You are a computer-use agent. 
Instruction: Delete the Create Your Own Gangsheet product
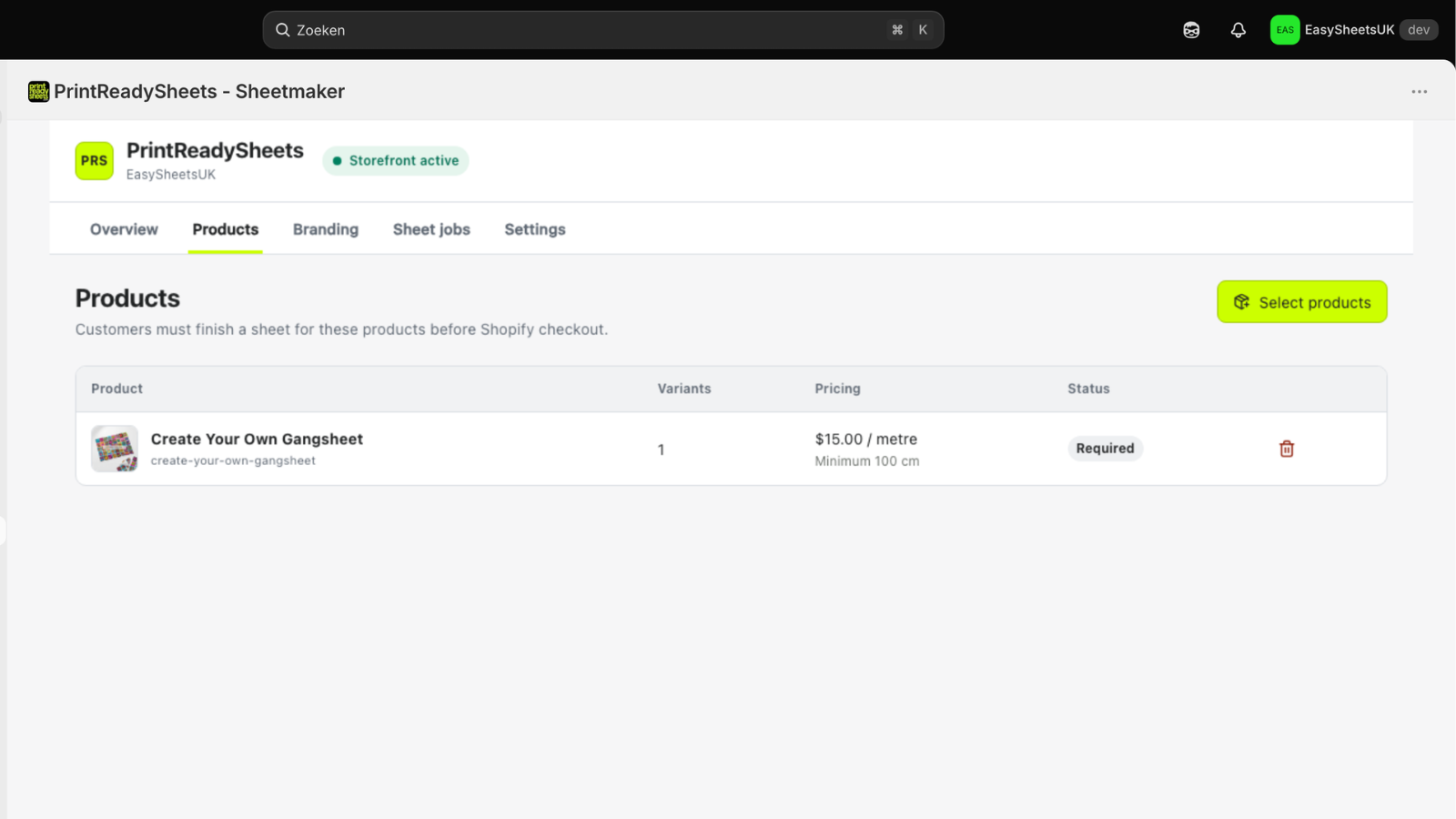(x=1287, y=449)
